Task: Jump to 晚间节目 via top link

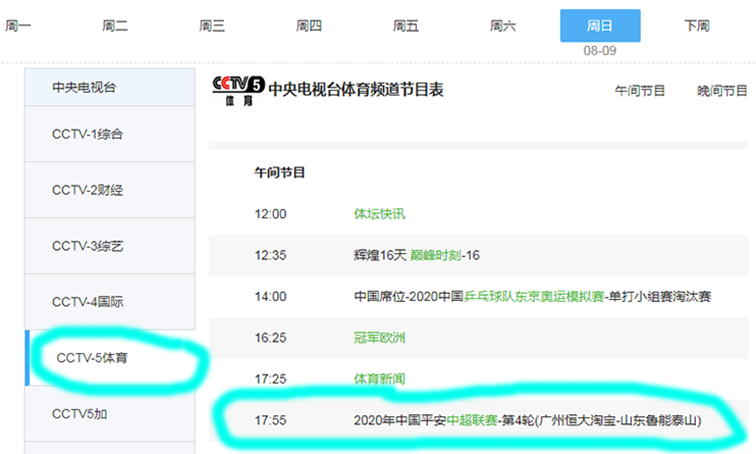Action: click(722, 91)
